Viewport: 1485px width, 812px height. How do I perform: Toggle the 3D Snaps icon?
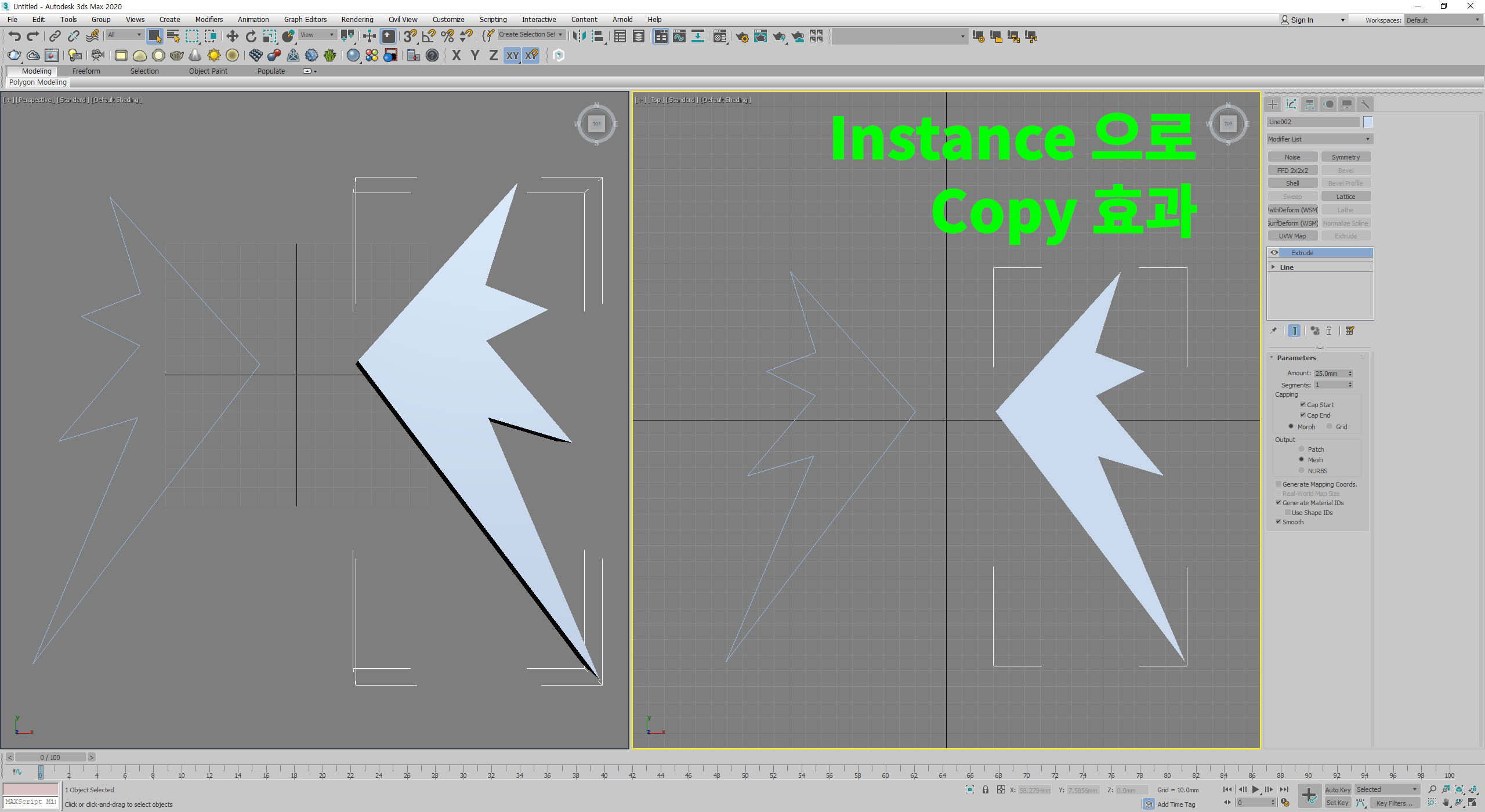(x=410, y=37)
